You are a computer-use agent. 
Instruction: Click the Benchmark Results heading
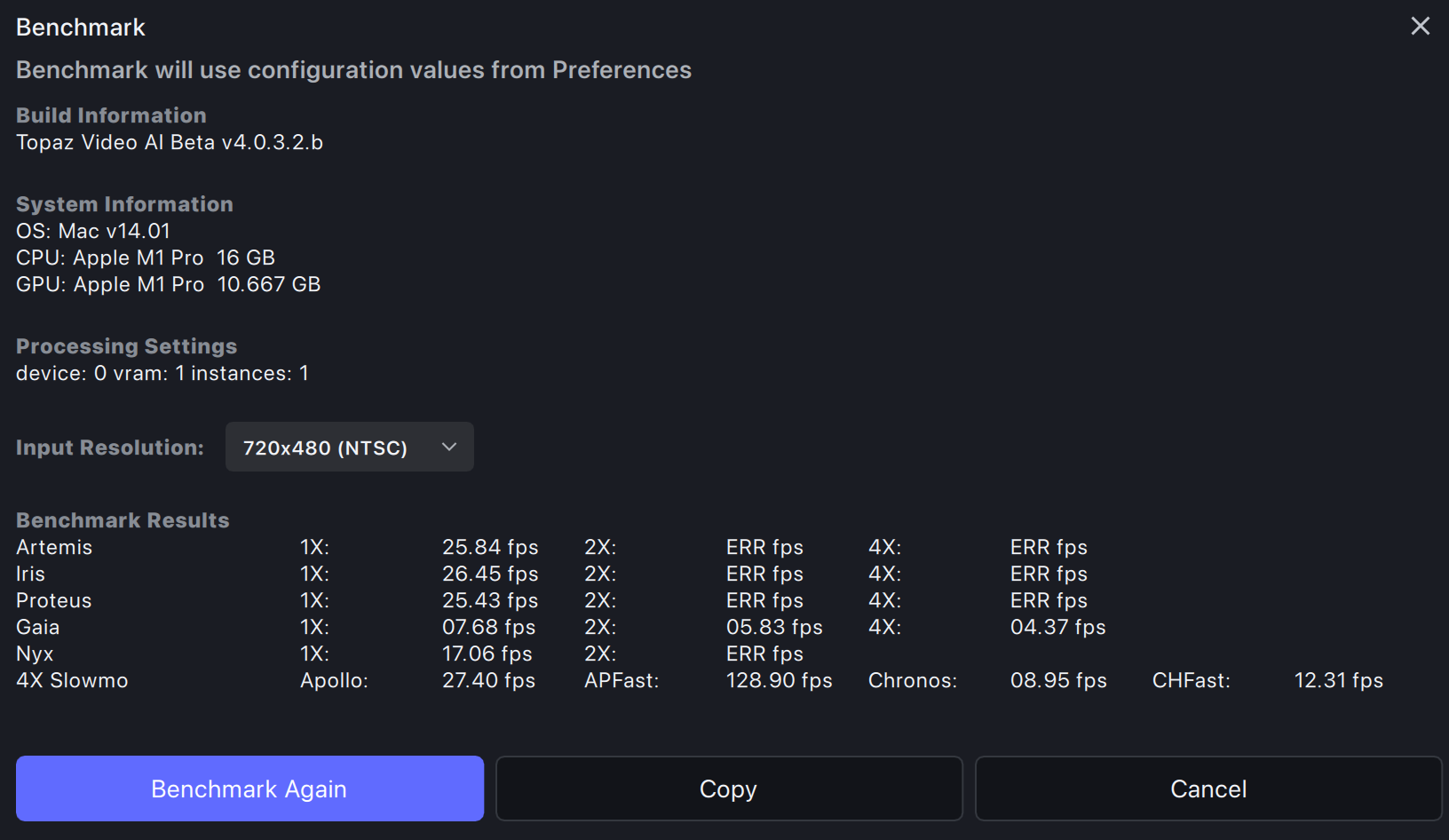(123, 520)
